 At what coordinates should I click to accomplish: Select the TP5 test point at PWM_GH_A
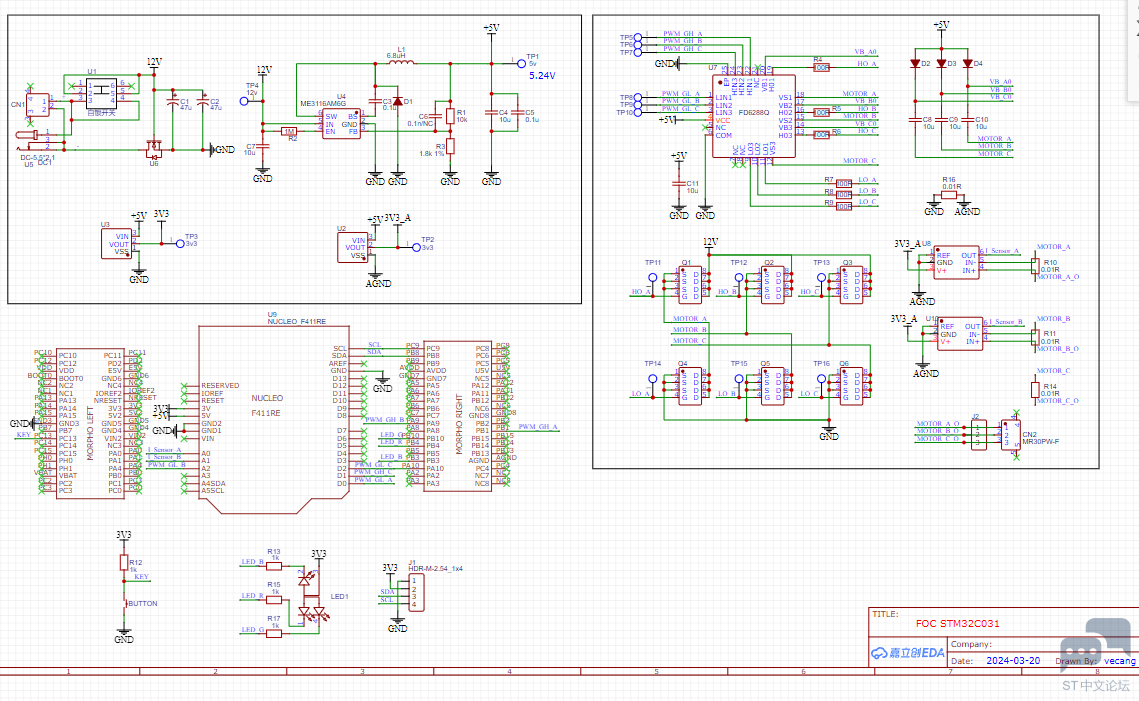click(x=637, y=37)
